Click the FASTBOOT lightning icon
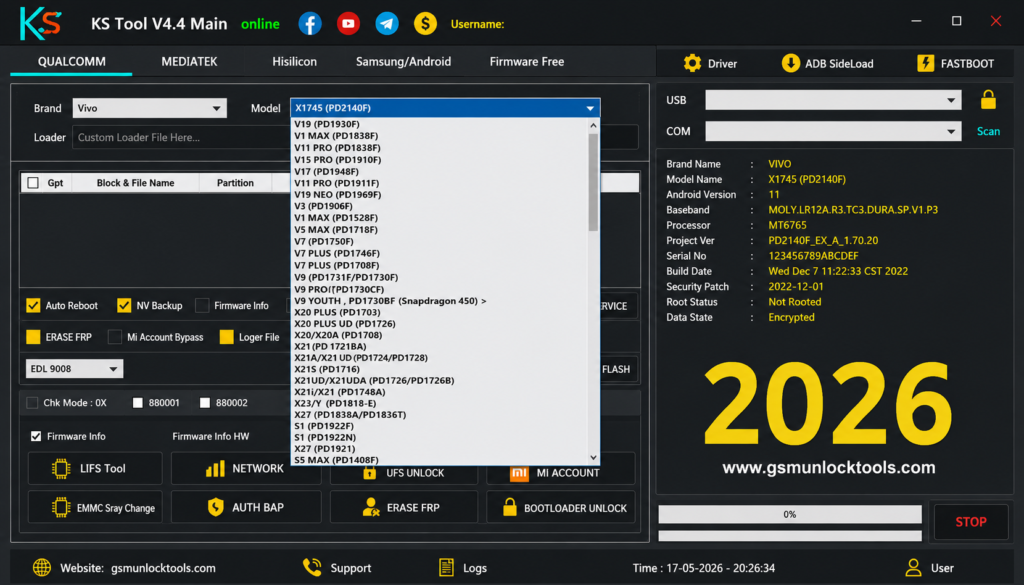The width and height of the screenshot is (1024, 585). pos(925,63)
